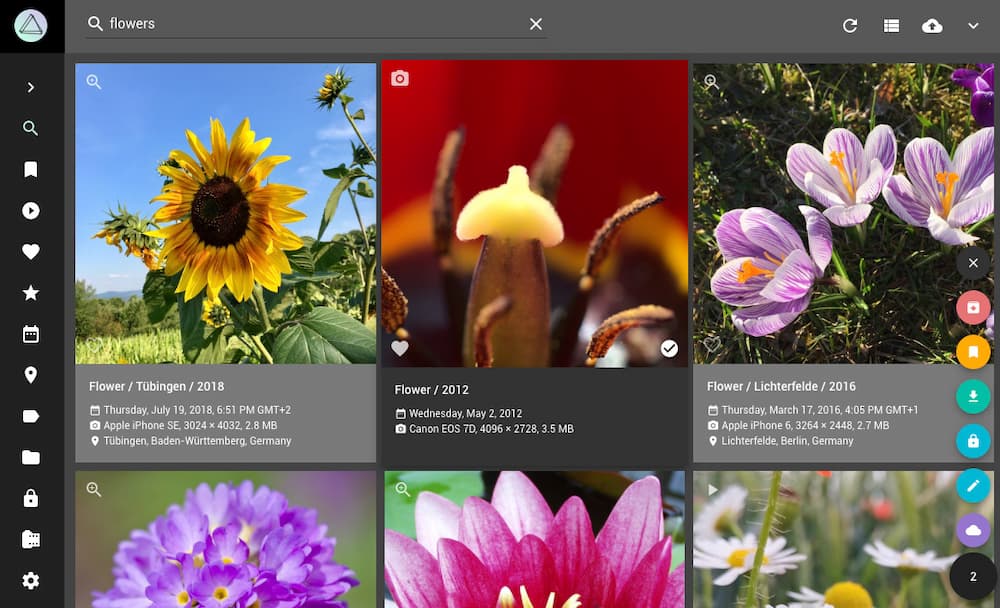1000x608 pixels.
Task: Open the layout view menu next to refresh
Action: 890,25
